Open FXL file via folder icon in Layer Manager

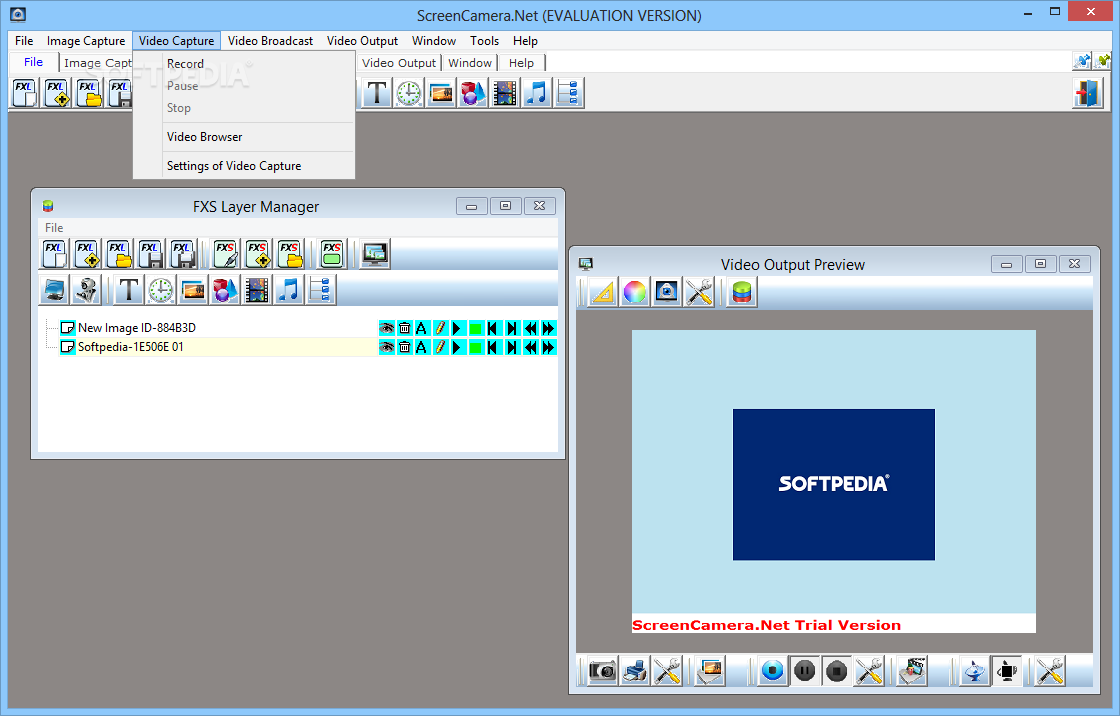point(119,254)
